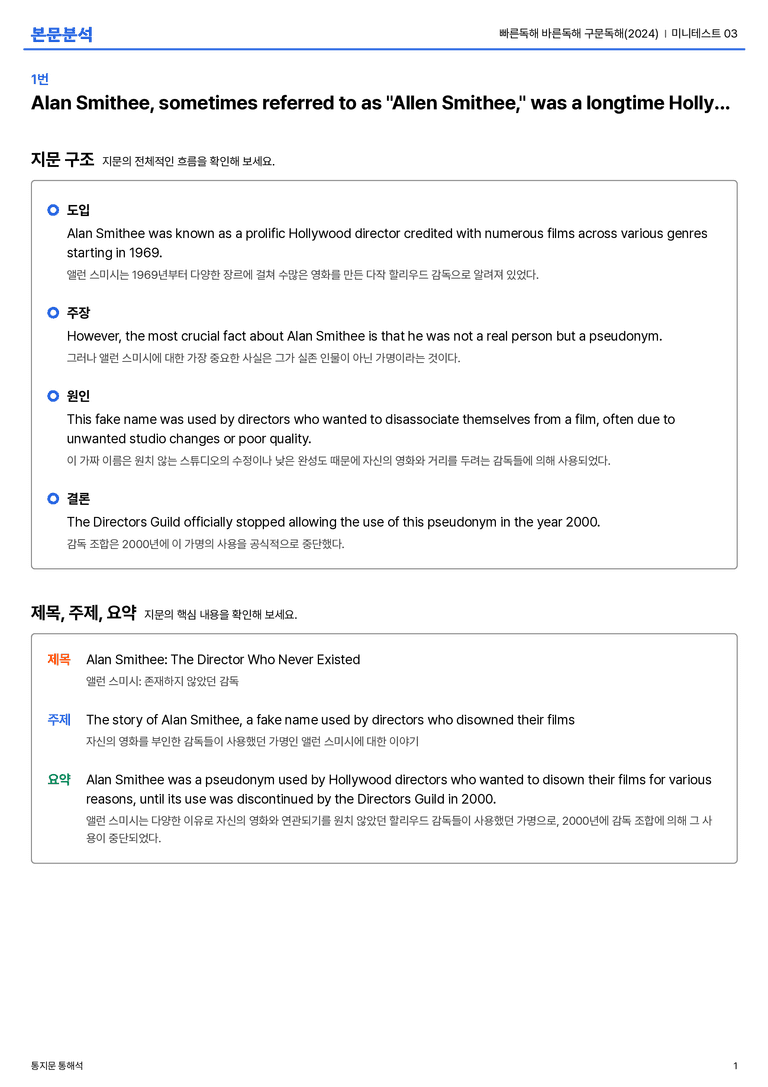
Task: Click the green 요약 label
Action: click(59, 779)
